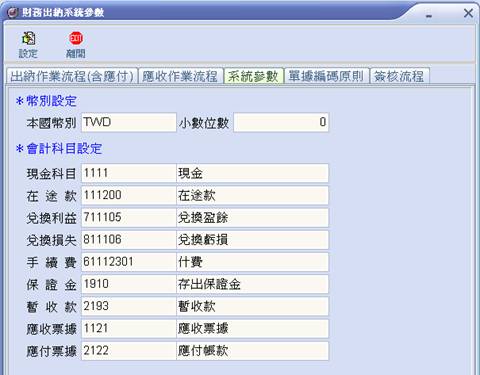This screenshot has width=480, height=375.
Task: Close the window with the X button
Action: pos(468,13)
